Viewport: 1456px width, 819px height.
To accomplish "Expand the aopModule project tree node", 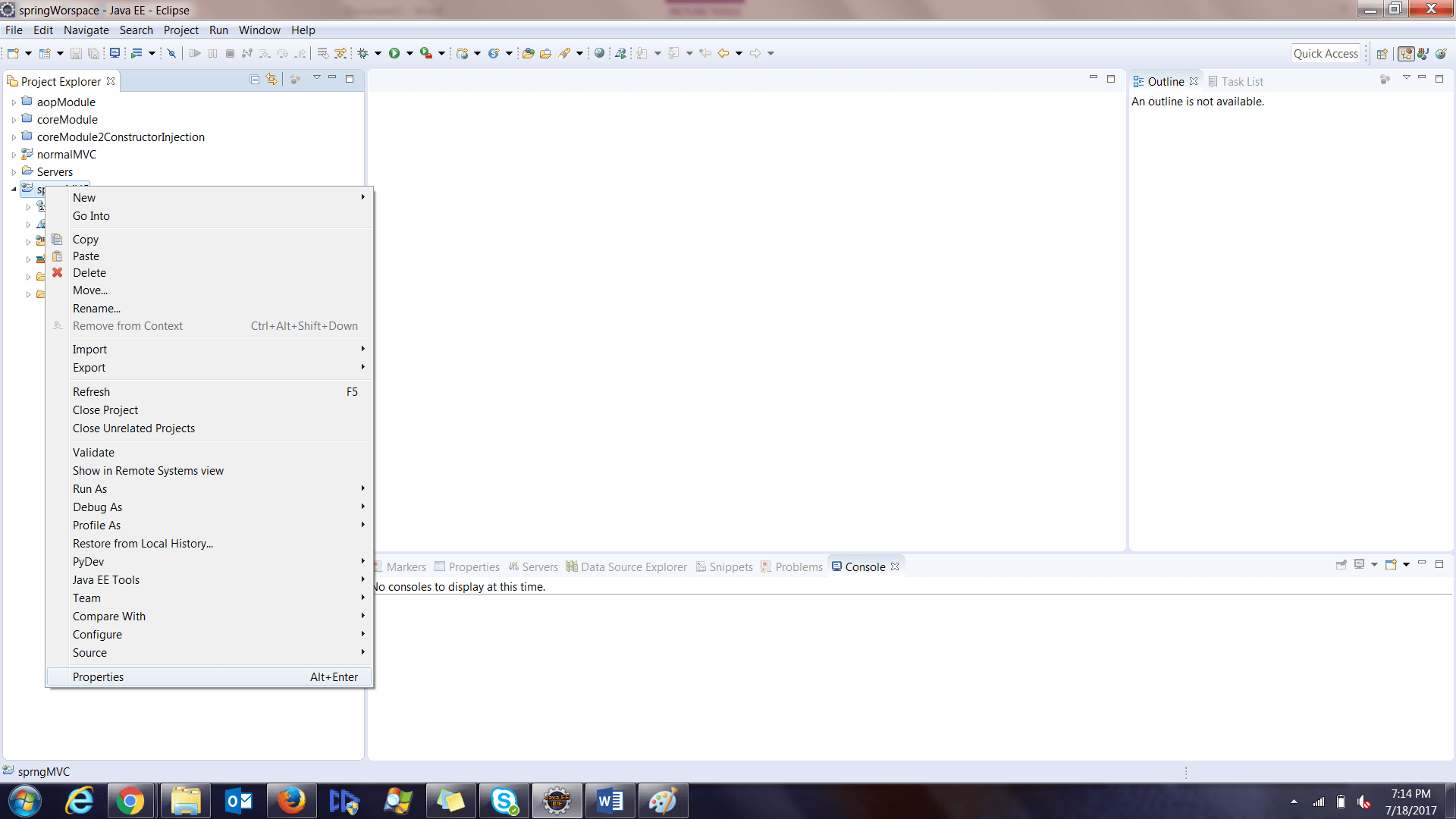I will click(x=14, y=102).
